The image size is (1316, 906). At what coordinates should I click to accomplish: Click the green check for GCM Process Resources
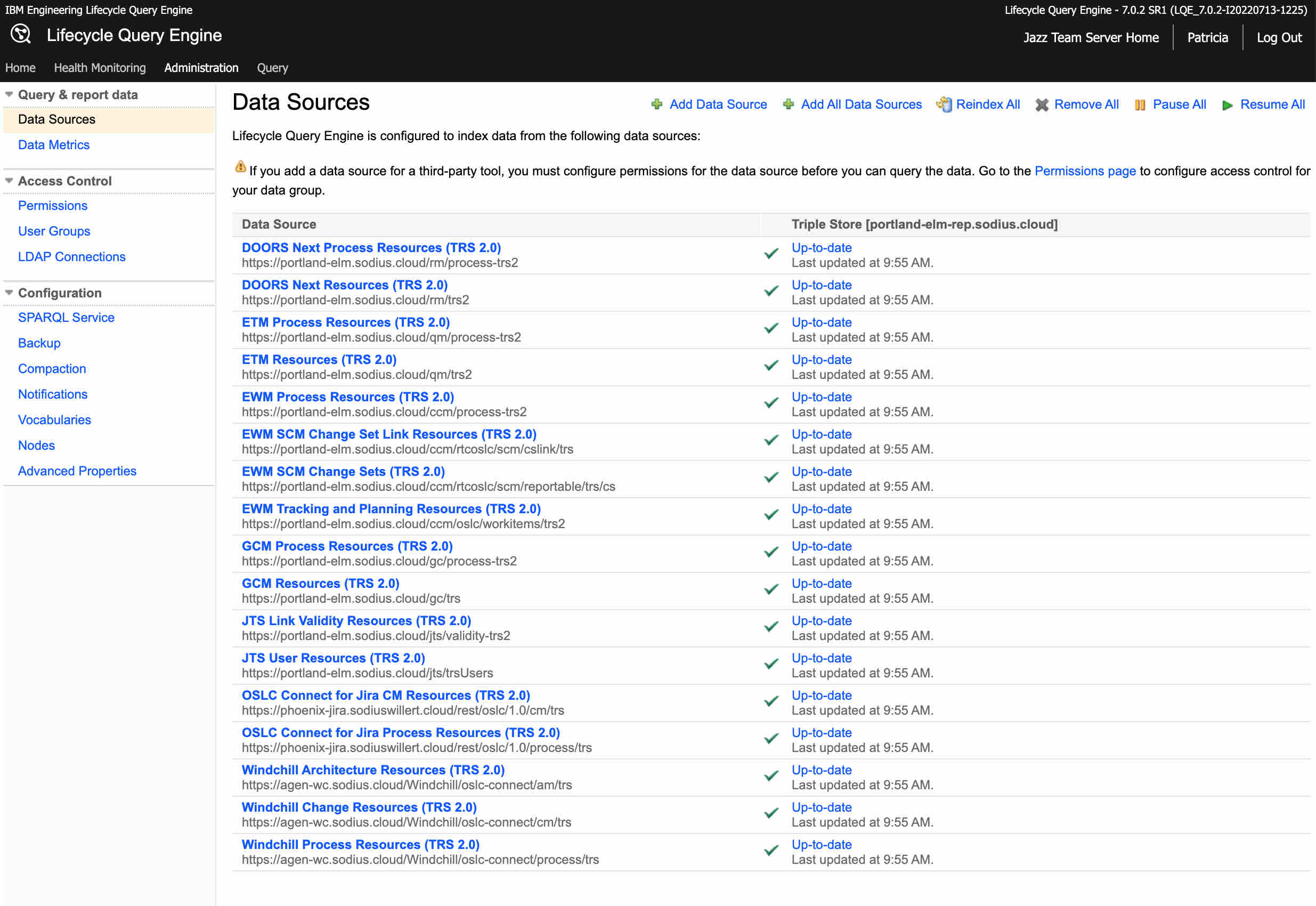[770, 552]
